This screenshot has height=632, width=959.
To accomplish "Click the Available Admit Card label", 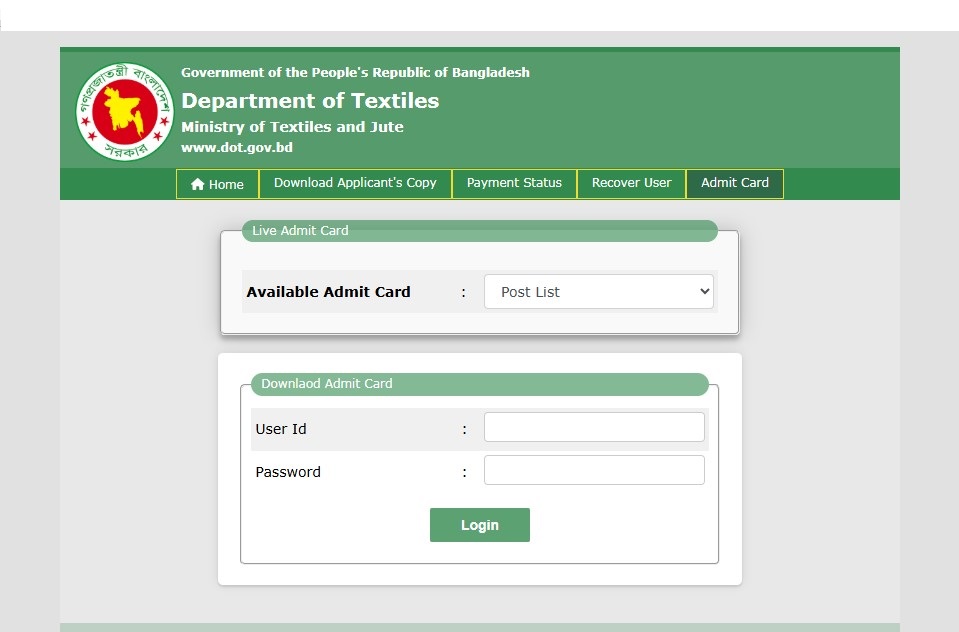I will pos(328,292).
